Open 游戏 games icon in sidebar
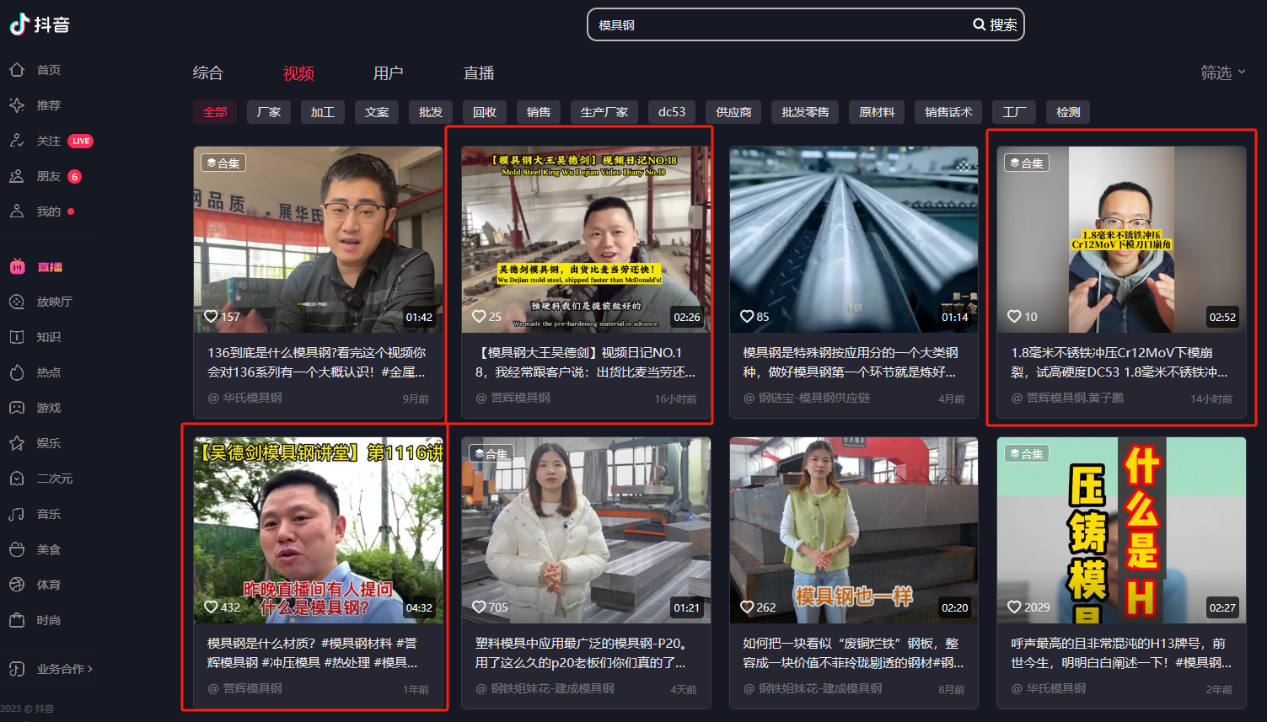 tap(17, 408)
